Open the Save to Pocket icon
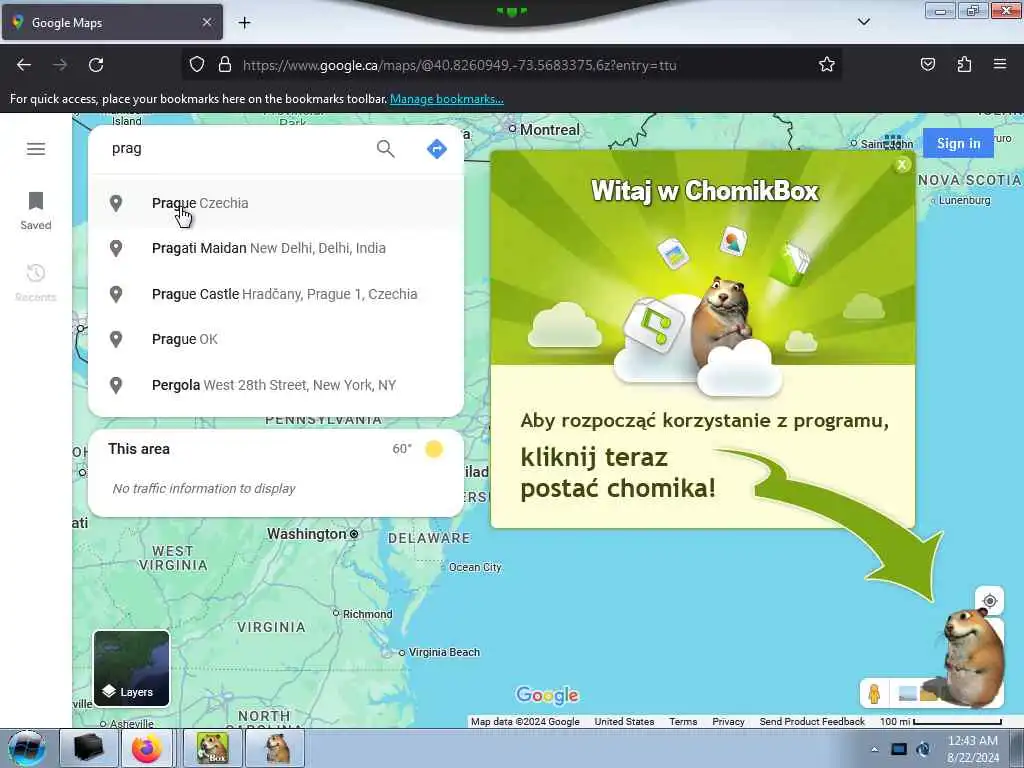1024x768 pixels. [927, 65]
